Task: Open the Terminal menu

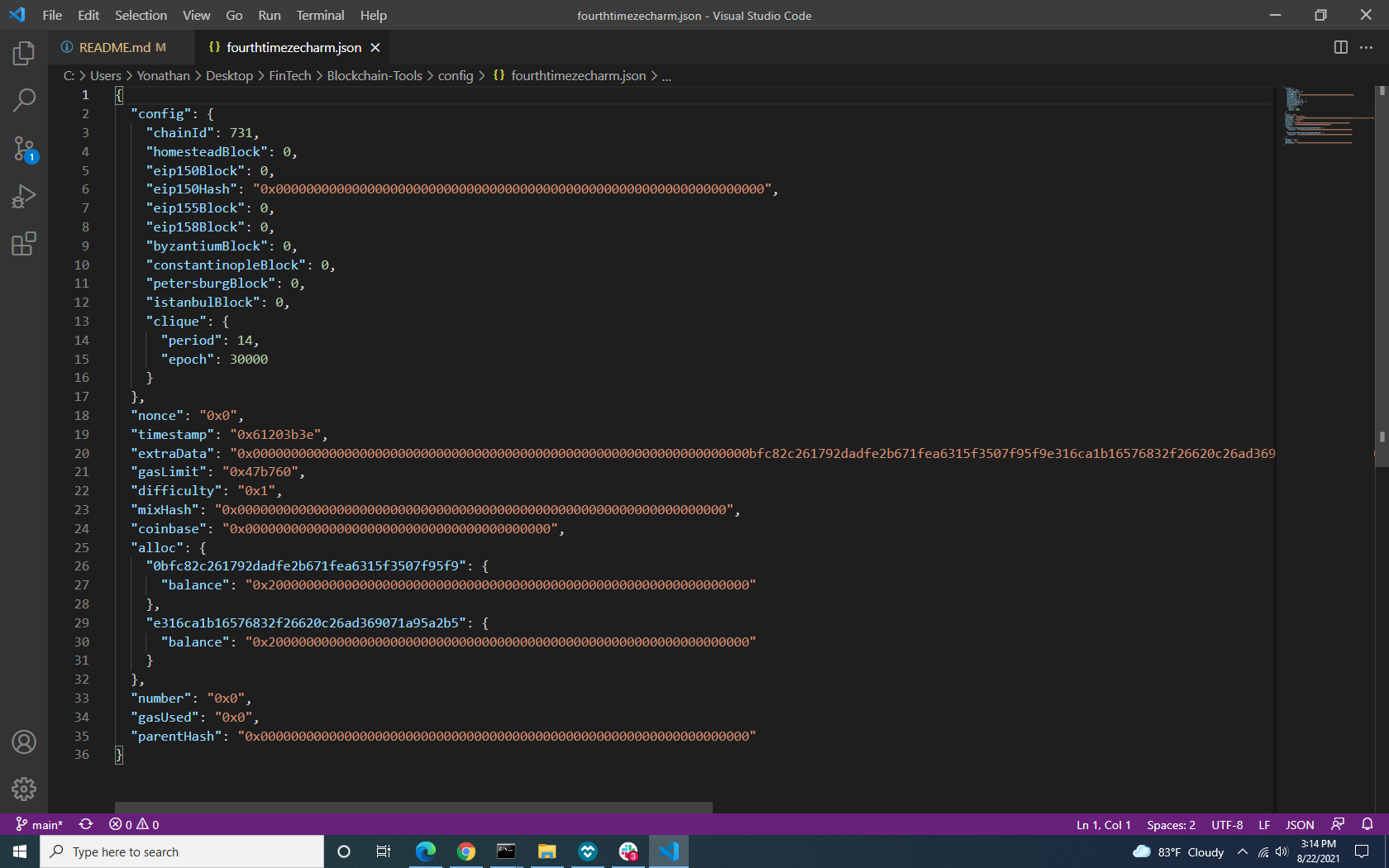Action: (320, 15)
